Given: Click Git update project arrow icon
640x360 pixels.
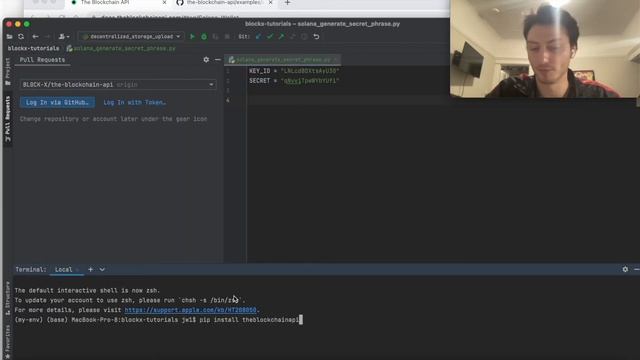Looking at the screenshot, I should 258,36.
